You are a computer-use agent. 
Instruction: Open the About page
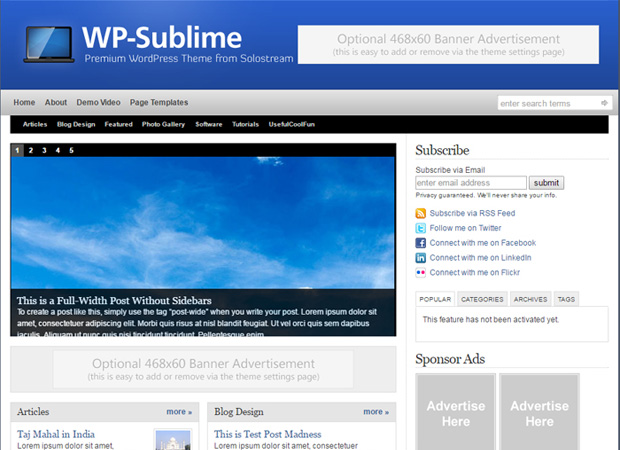56,102
